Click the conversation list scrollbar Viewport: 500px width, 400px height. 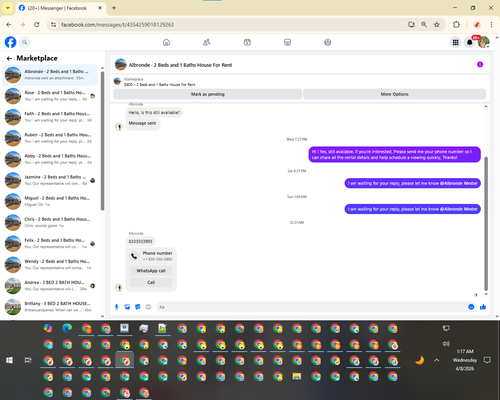click(102, 141)
